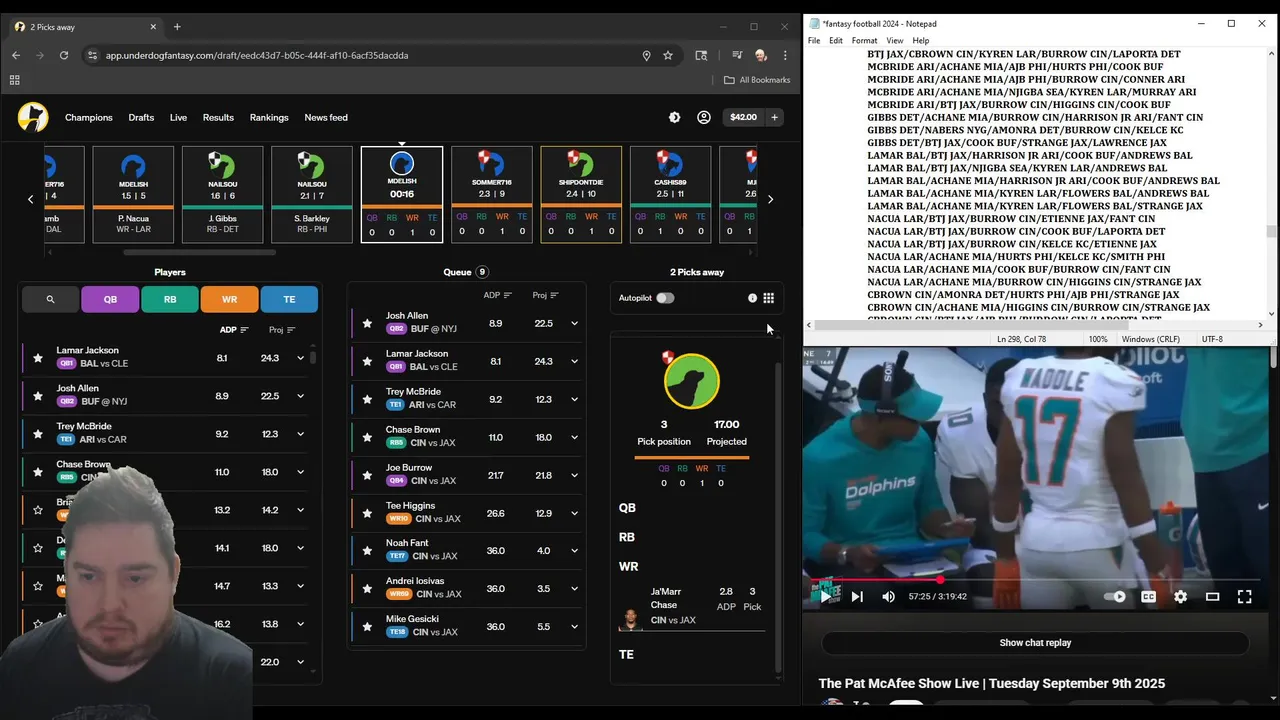This screenshot has width=1280, height=720.
Task: Toggle video autoplay switch
Action: 1115,596
